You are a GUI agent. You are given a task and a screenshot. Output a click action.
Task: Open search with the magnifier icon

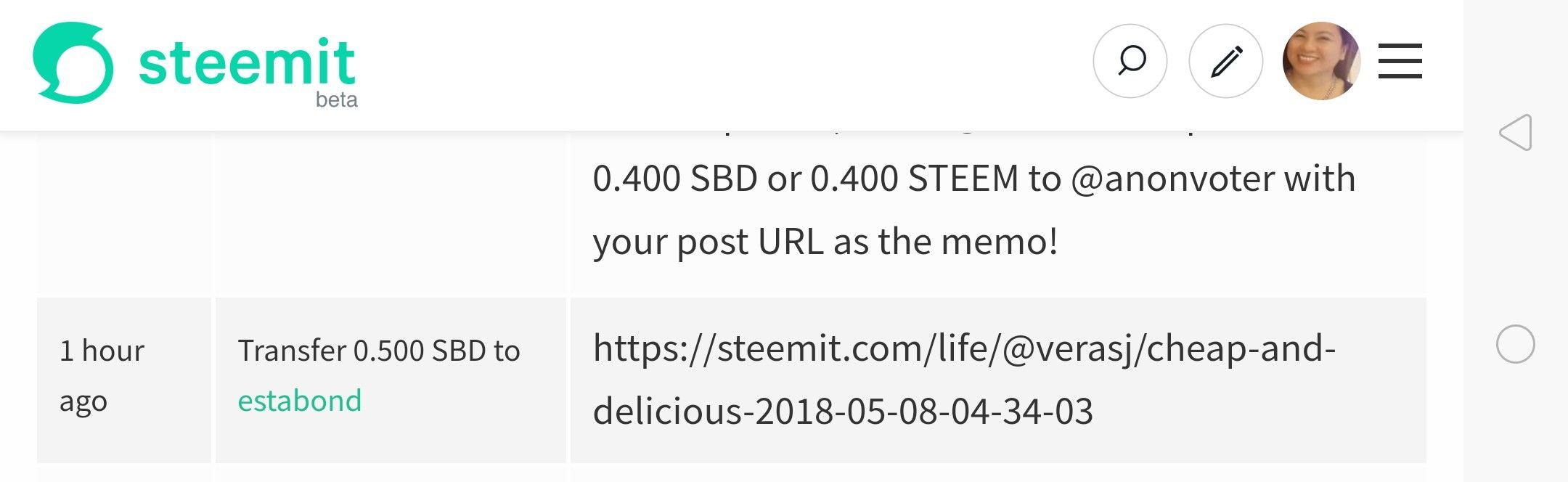pos(1130,61)
